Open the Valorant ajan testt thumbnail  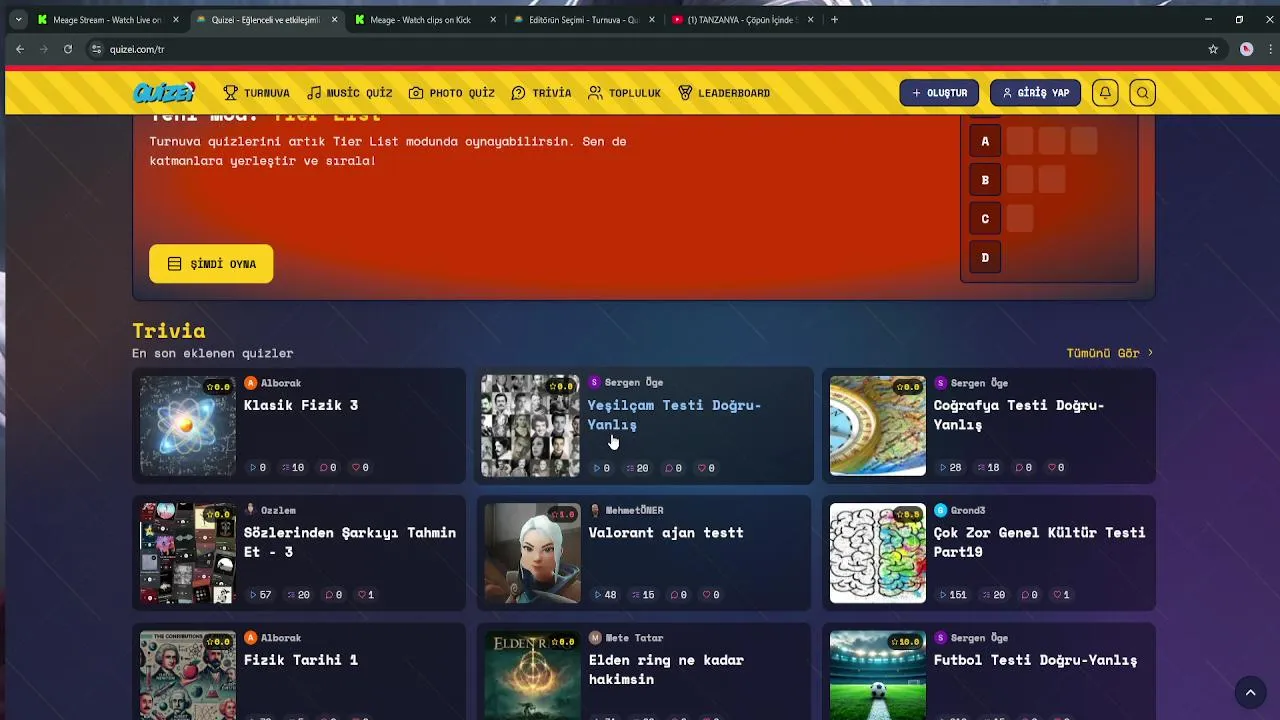532,553
